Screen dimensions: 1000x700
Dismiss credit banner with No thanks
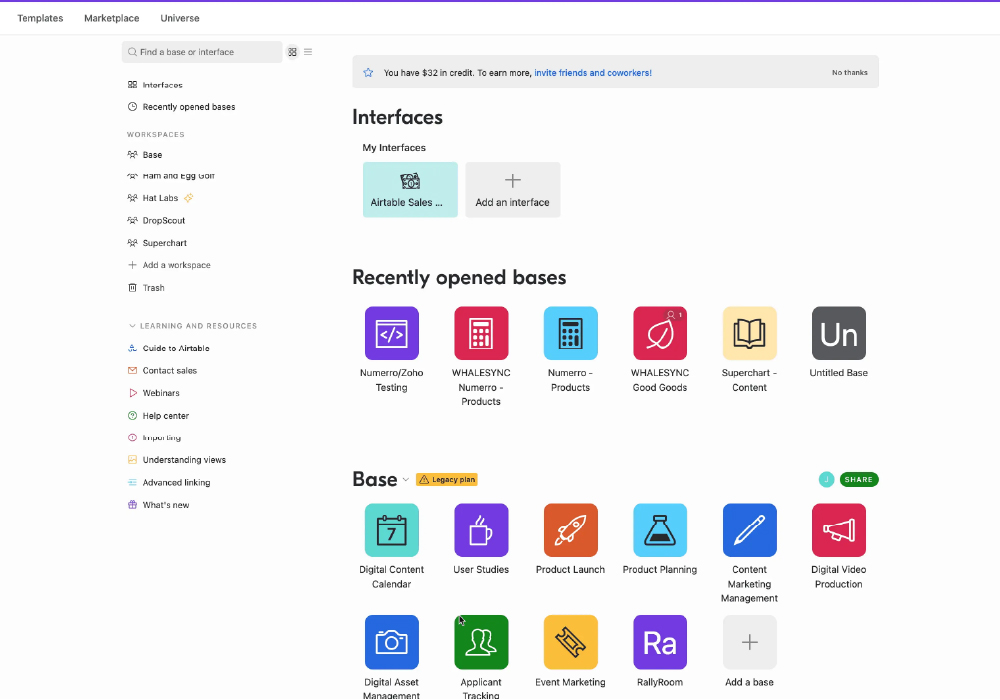pyautogui.click(x=849, y=73)
